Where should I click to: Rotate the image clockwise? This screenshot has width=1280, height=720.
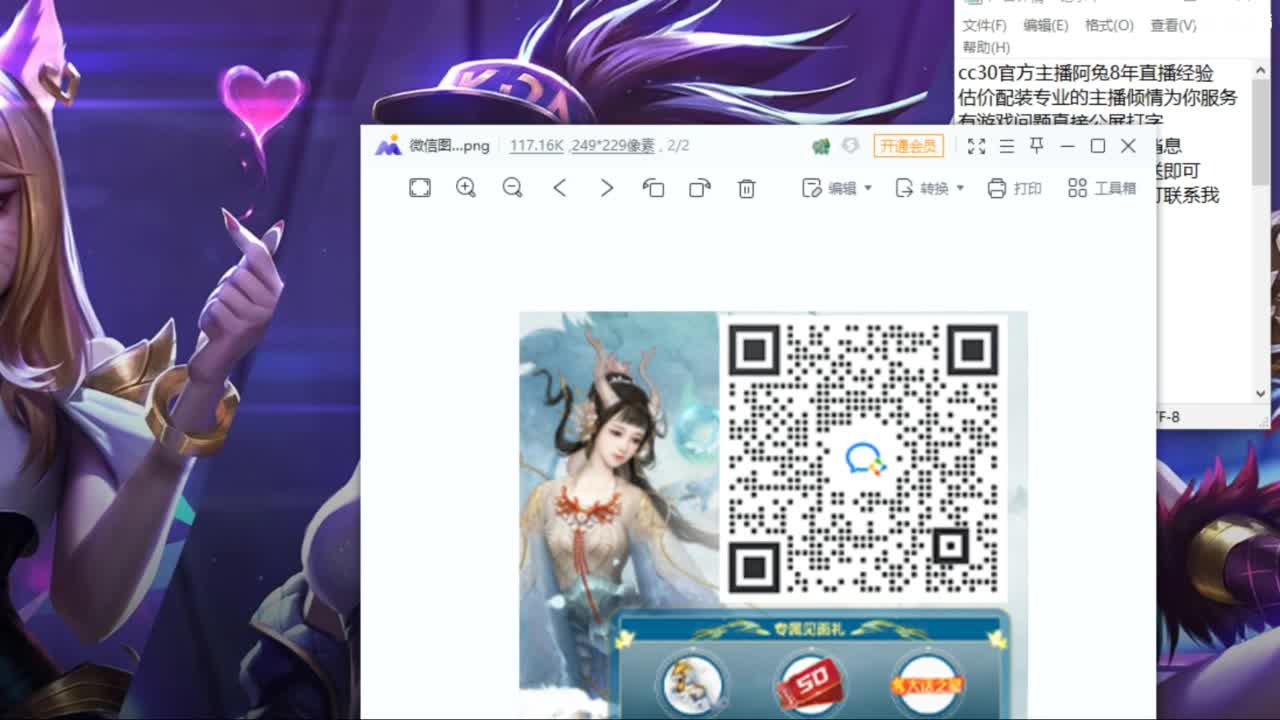[x=700, y=188]
